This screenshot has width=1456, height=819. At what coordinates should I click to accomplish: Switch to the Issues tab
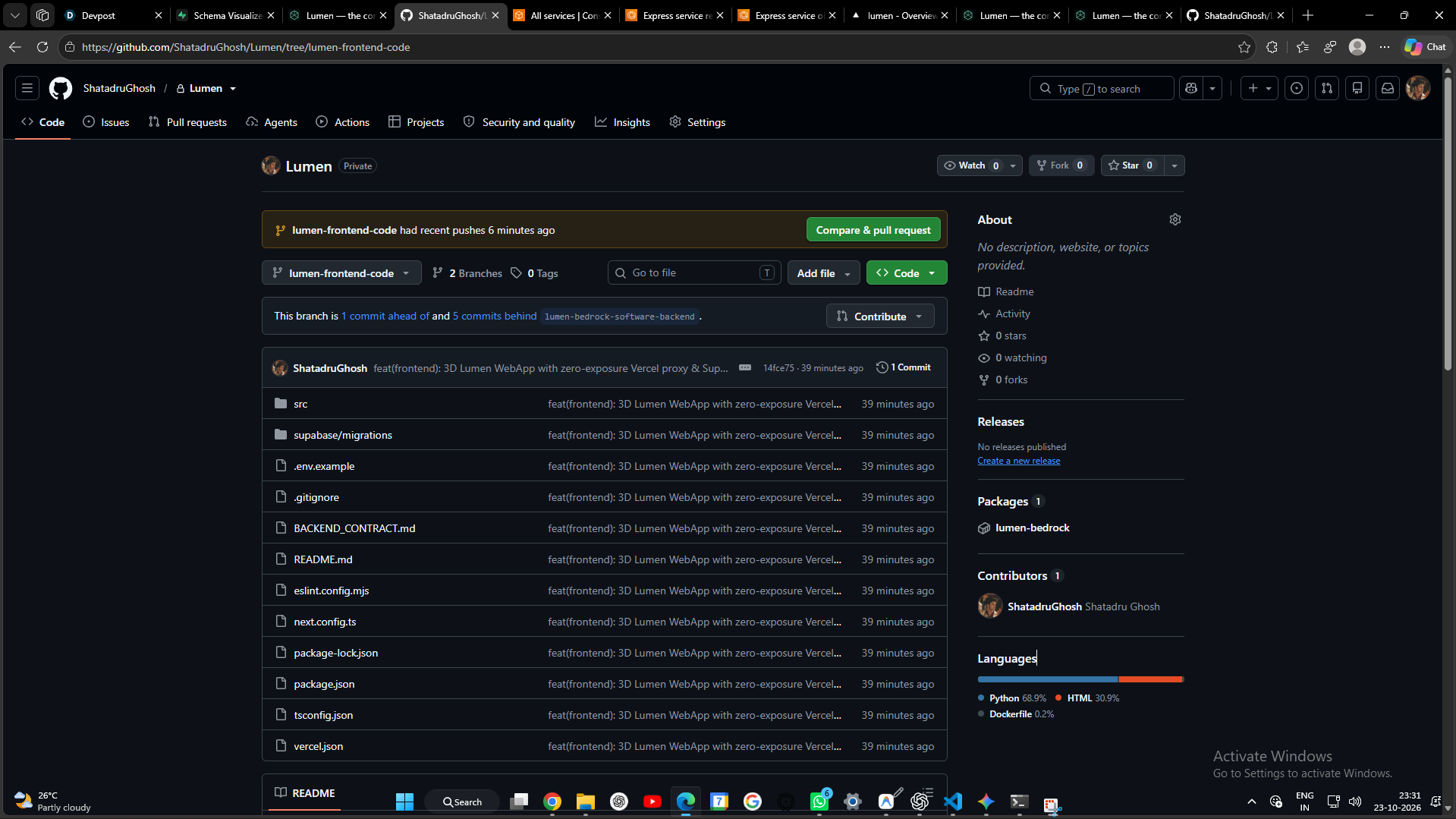point(106,122)
